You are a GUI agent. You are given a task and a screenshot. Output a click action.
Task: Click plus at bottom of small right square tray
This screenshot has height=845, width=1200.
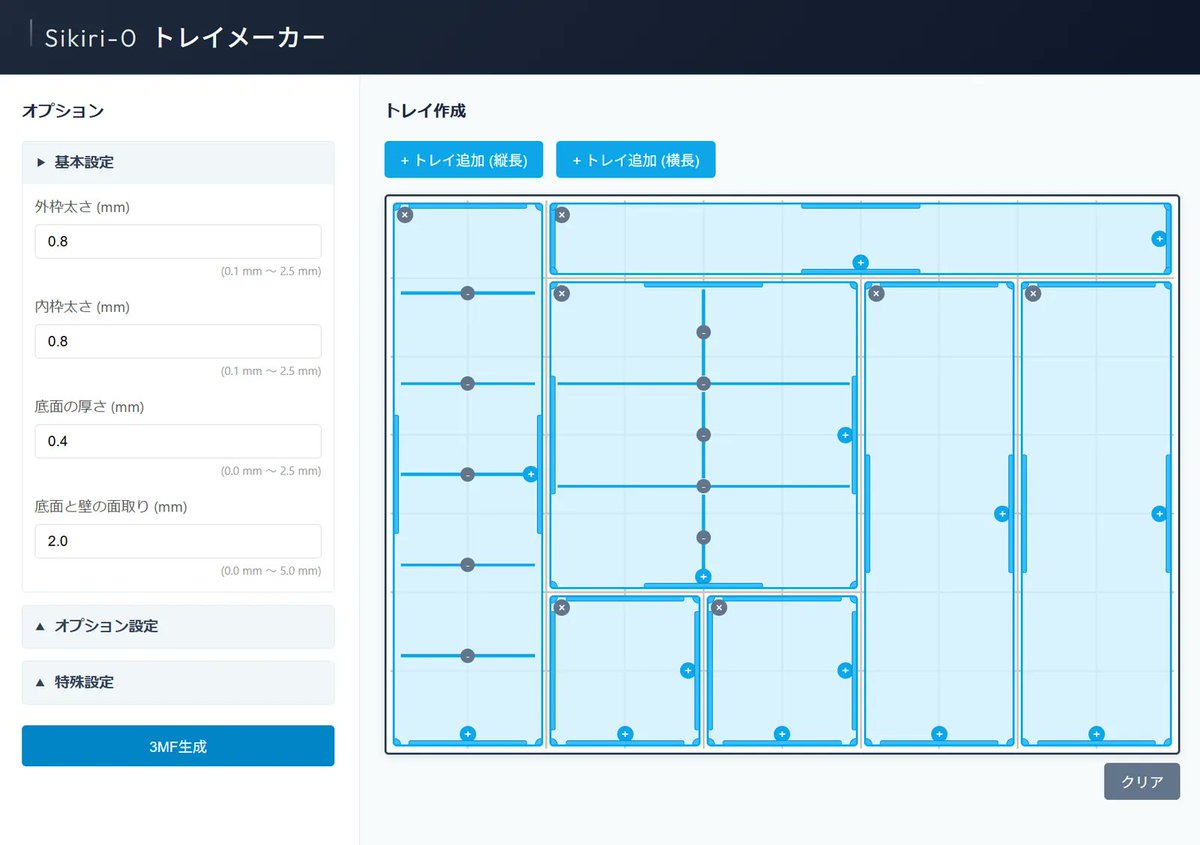point(782,734)
